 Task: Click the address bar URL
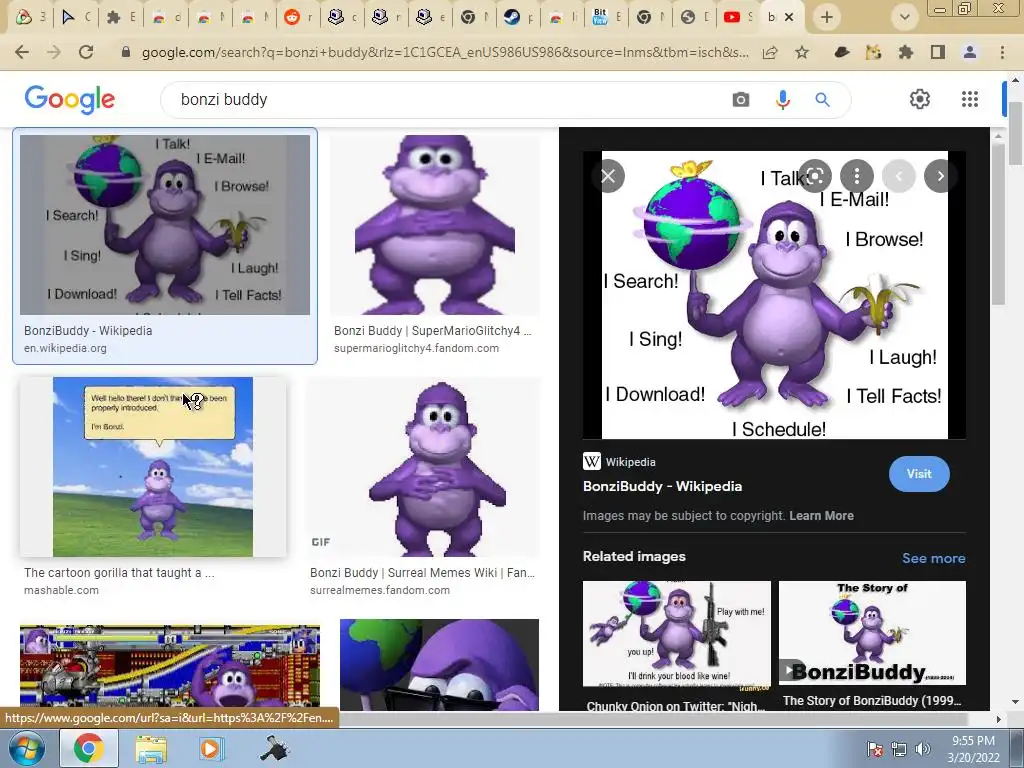click(x=444, y=52)
